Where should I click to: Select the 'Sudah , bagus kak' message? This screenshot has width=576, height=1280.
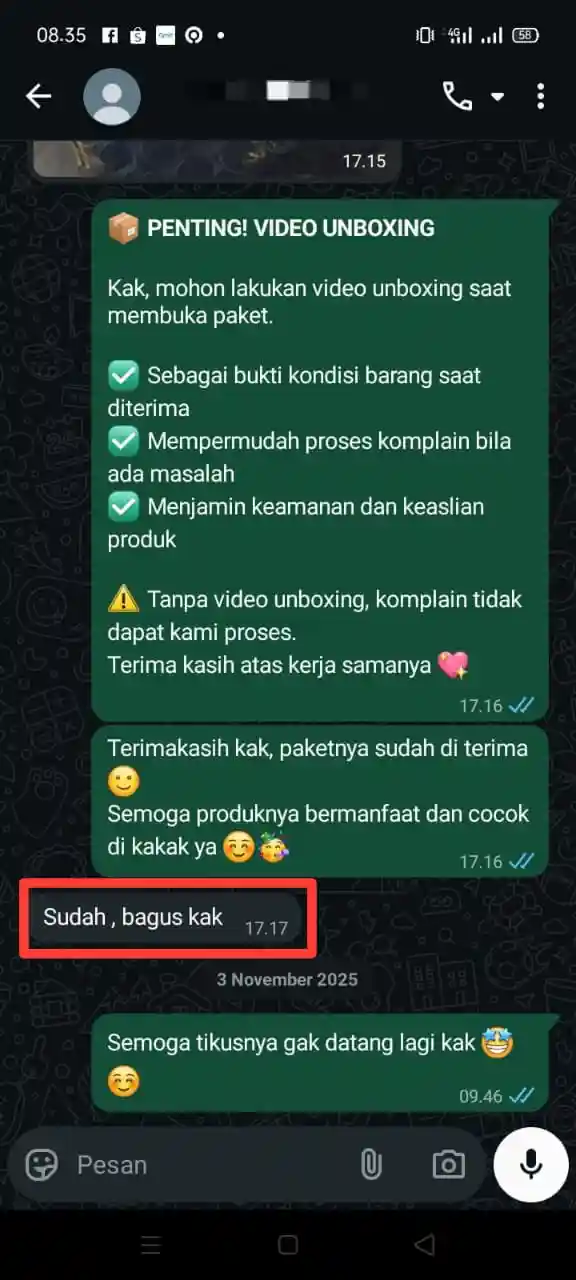click(164, 919)
